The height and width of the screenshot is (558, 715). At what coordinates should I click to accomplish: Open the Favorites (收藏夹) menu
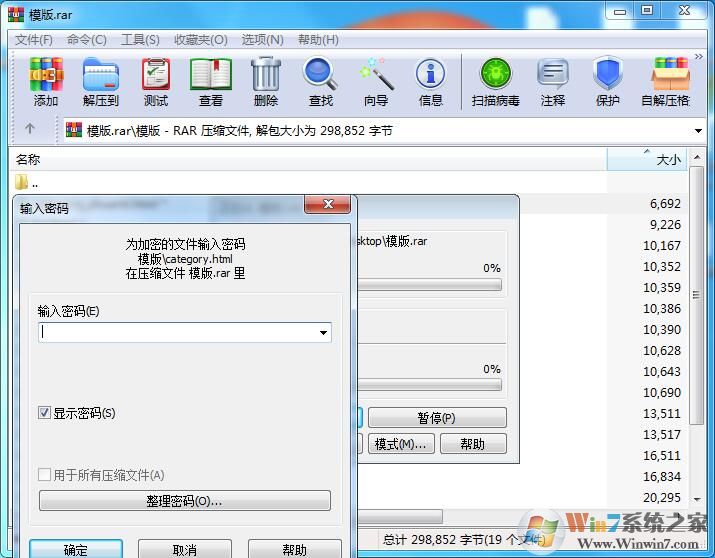point(201,40)
